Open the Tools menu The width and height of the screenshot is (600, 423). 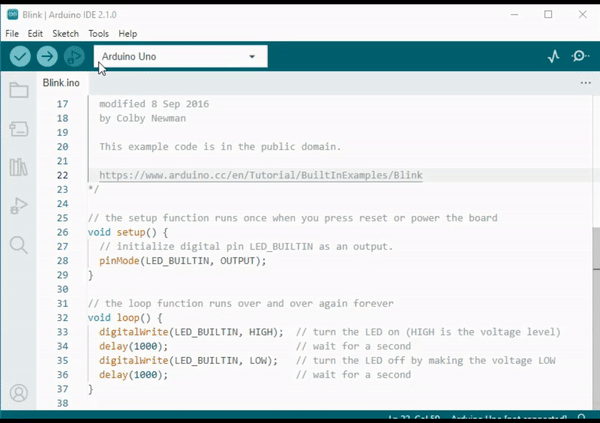99,34
